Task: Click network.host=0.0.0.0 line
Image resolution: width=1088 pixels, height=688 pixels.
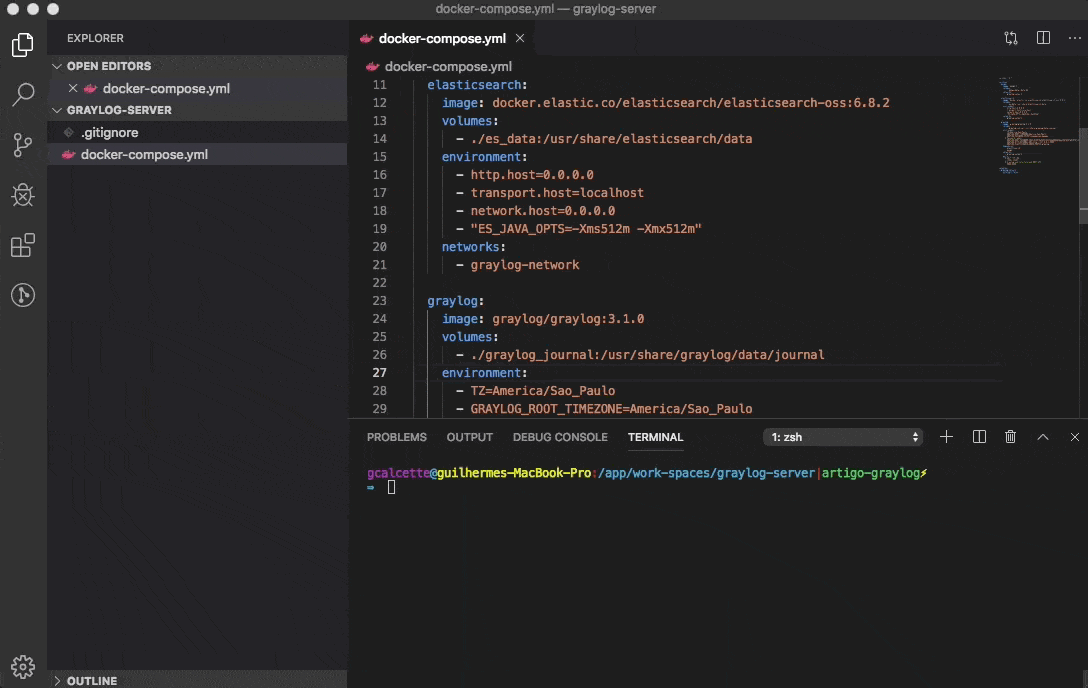Action: tap(543, 211)
